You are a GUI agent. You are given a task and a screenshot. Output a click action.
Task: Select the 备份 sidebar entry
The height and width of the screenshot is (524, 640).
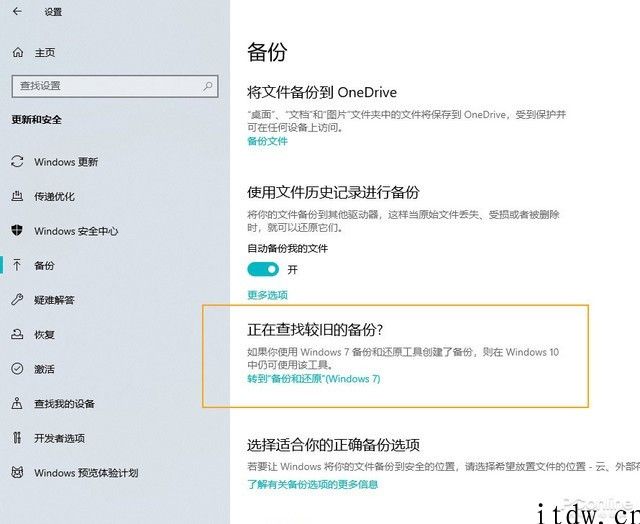44,266
